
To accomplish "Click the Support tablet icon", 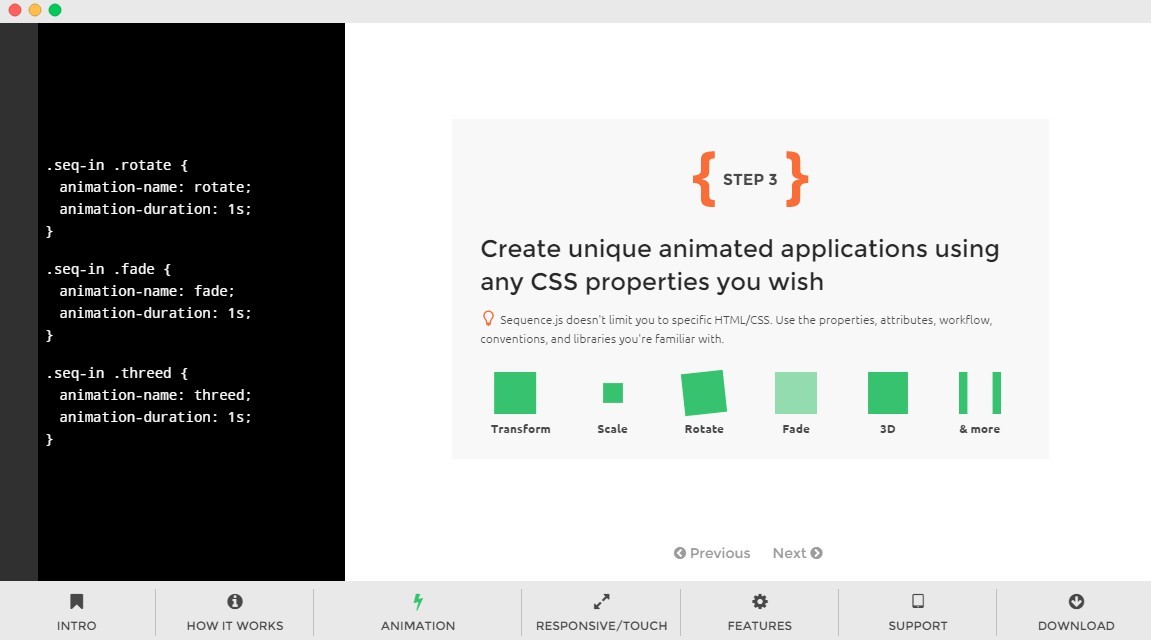I will click(918, 602).
